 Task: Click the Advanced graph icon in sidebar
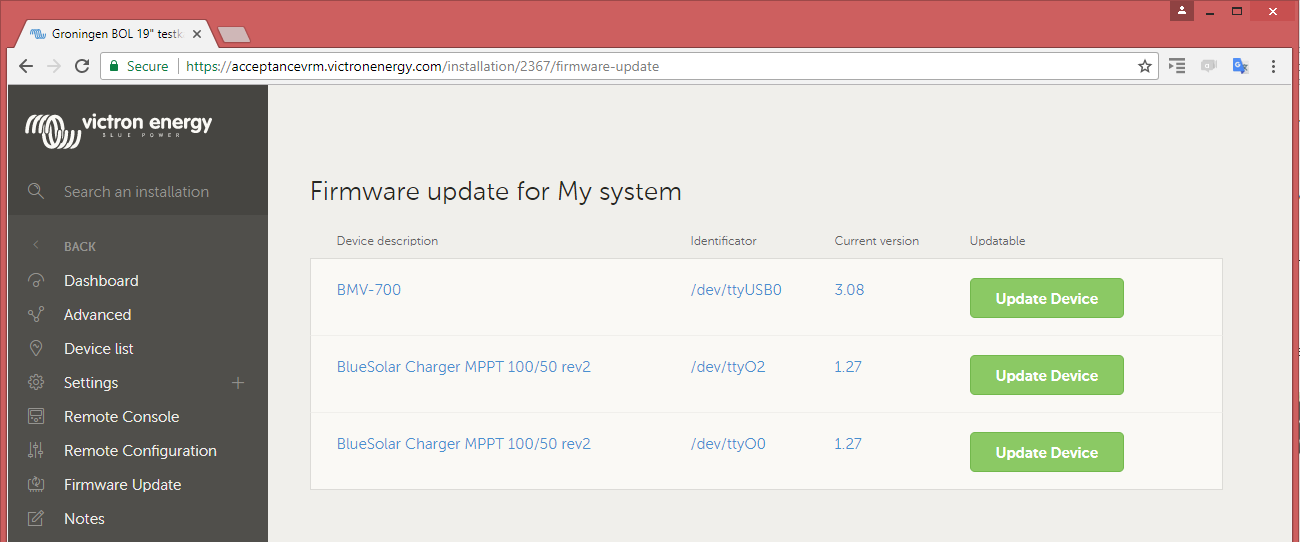pos(36,315)
